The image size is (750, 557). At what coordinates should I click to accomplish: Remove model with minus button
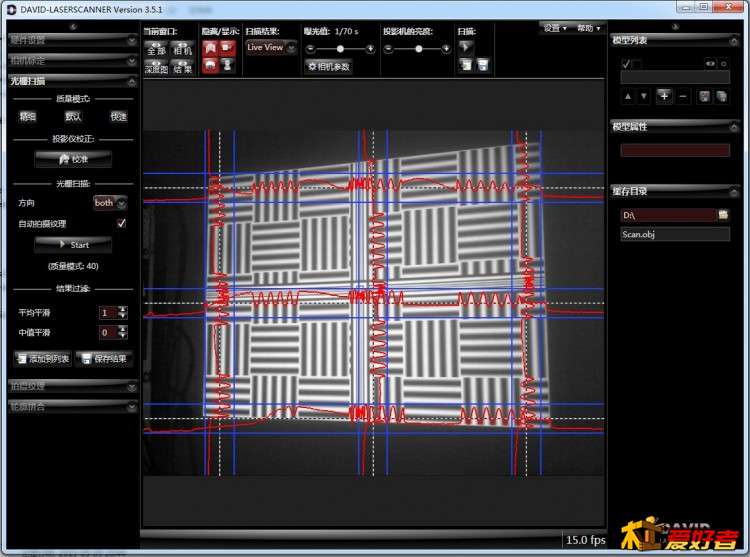pyautogui.click(x=683, y=97)
